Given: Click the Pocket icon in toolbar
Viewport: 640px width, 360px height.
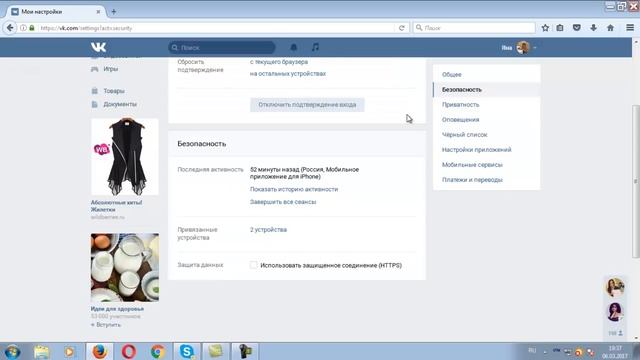Looking at the screenshot, I should point(576,28).
